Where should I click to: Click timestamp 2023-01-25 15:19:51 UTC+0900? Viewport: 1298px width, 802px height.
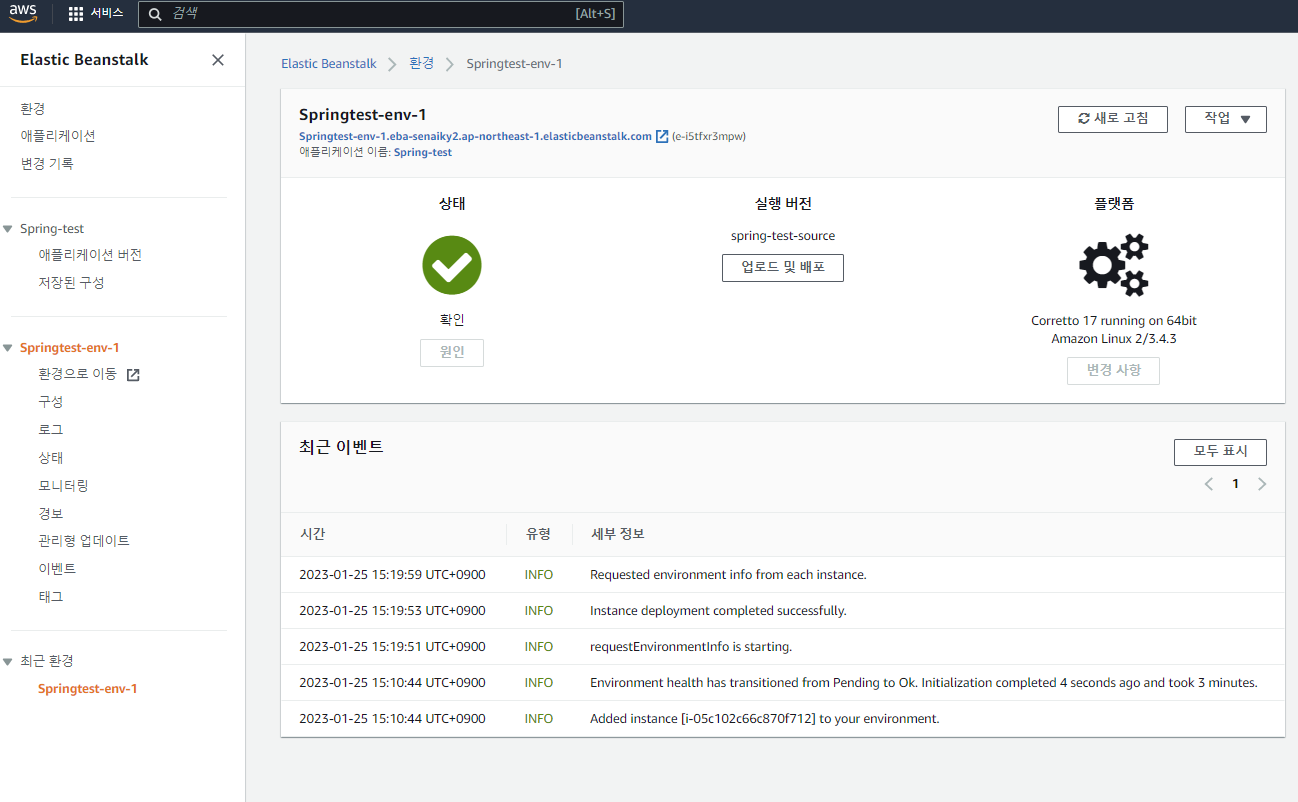pyautogui.click(x=392, y=647)
